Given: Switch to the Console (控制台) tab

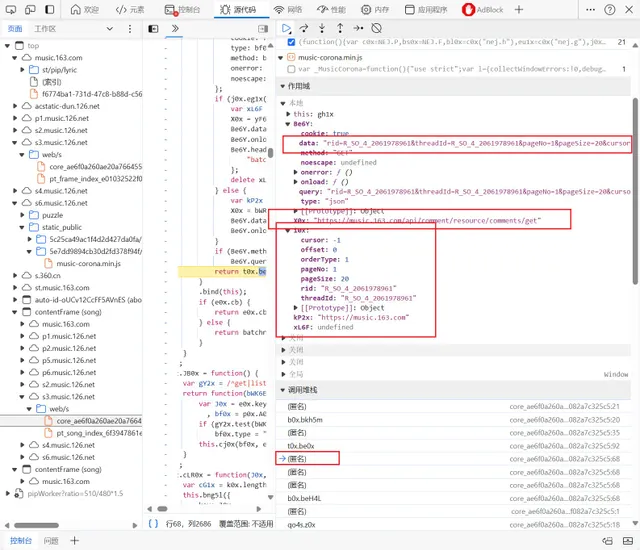Looking at the screenshot, I should point(182,9).
